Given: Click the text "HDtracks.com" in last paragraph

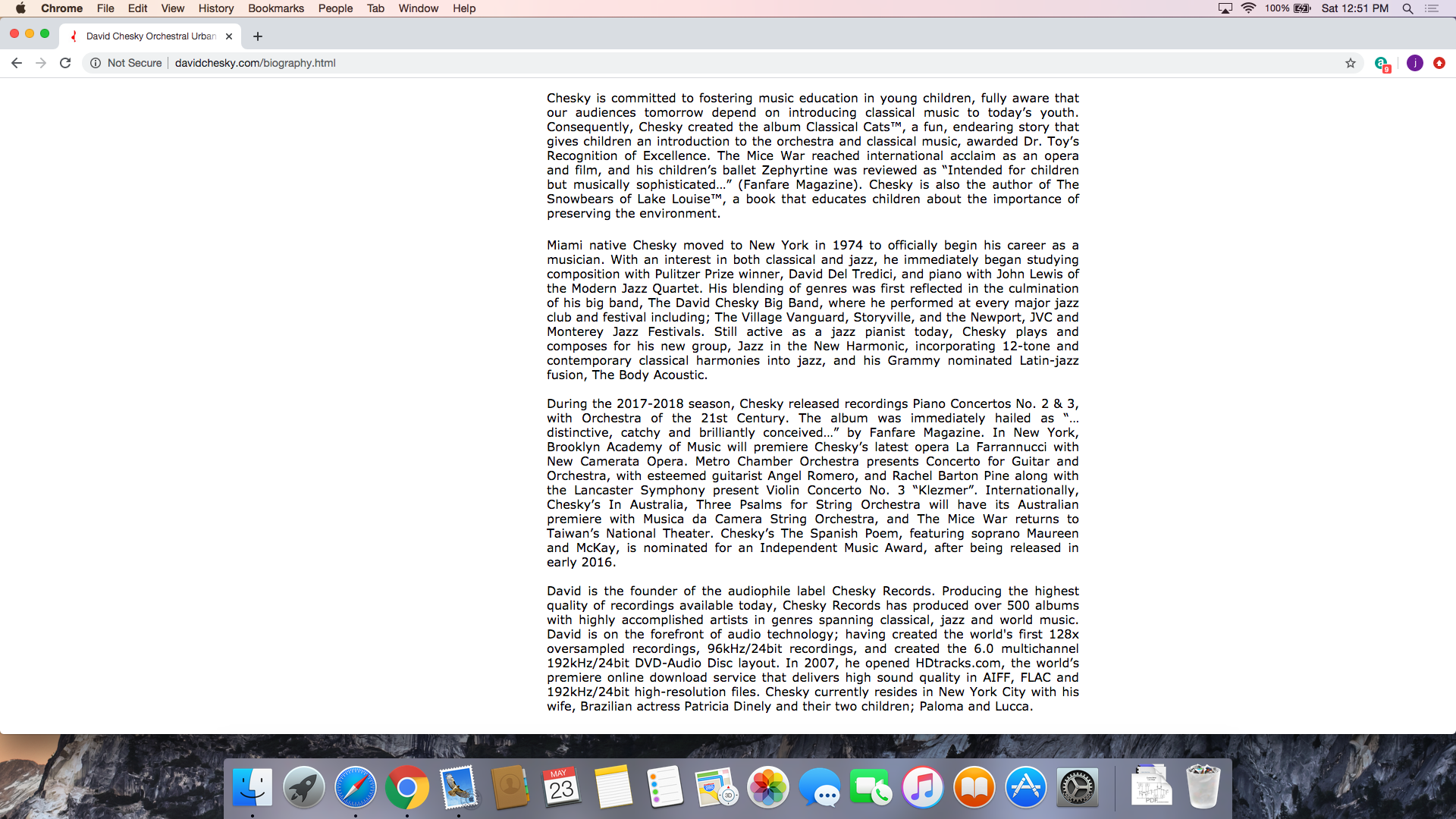Looking at the screenshot, I should [958, 664].
